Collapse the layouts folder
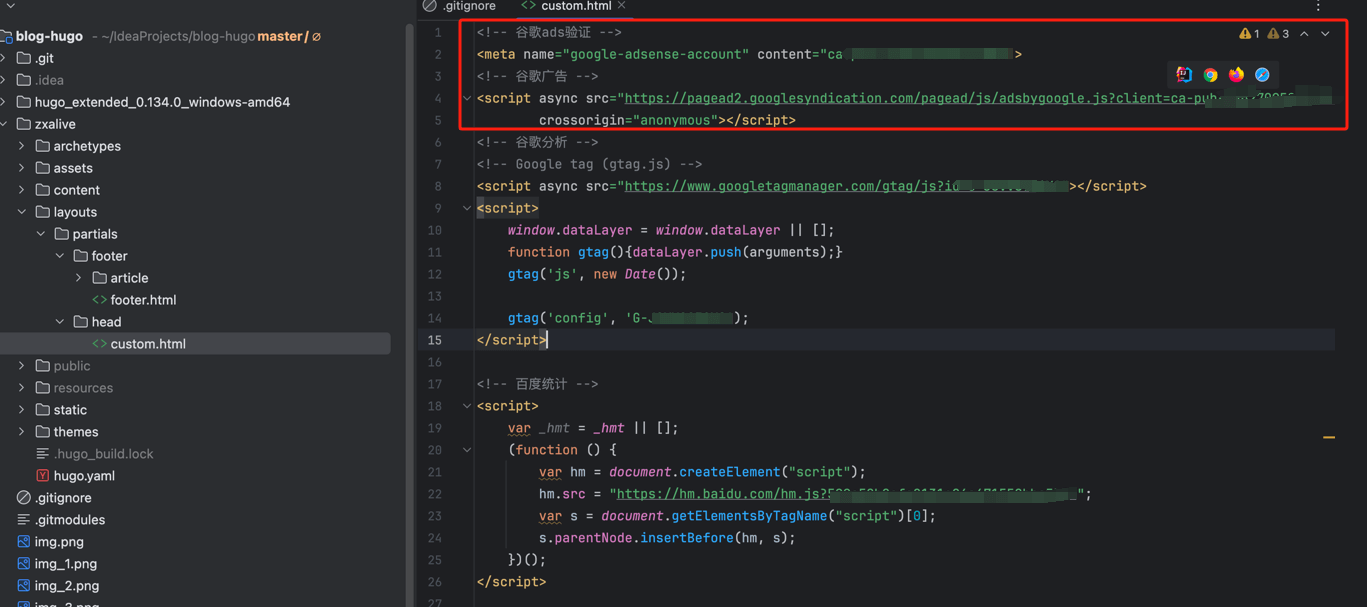 pos(22,212)
